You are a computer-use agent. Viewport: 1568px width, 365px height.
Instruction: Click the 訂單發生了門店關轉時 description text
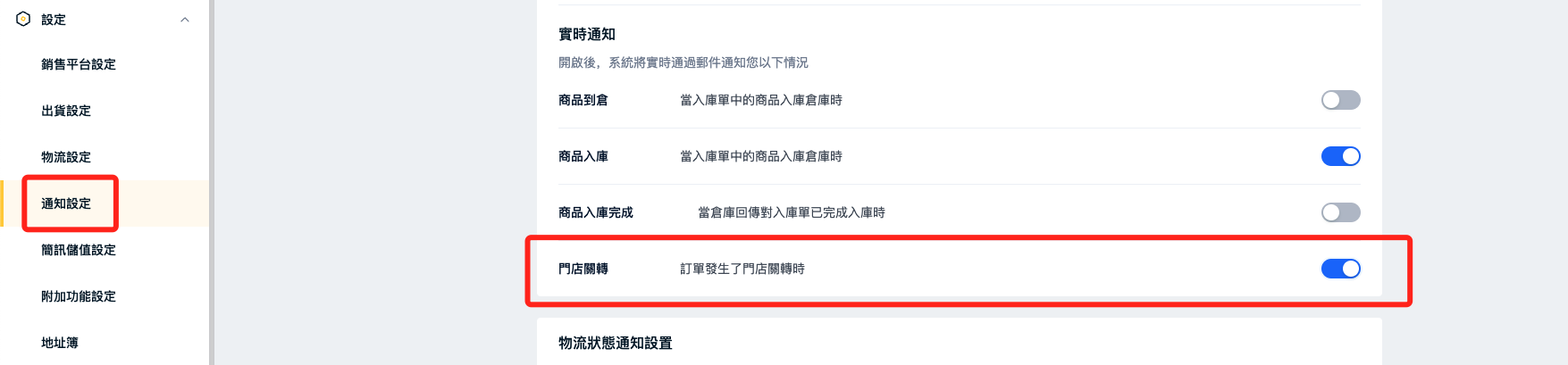(x=742, y=269)
